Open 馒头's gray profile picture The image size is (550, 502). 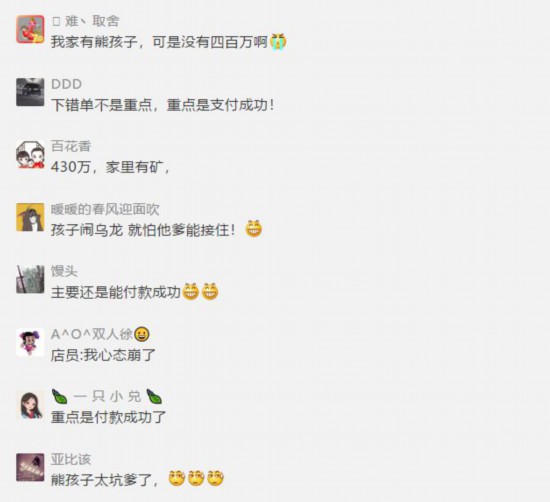30,280
